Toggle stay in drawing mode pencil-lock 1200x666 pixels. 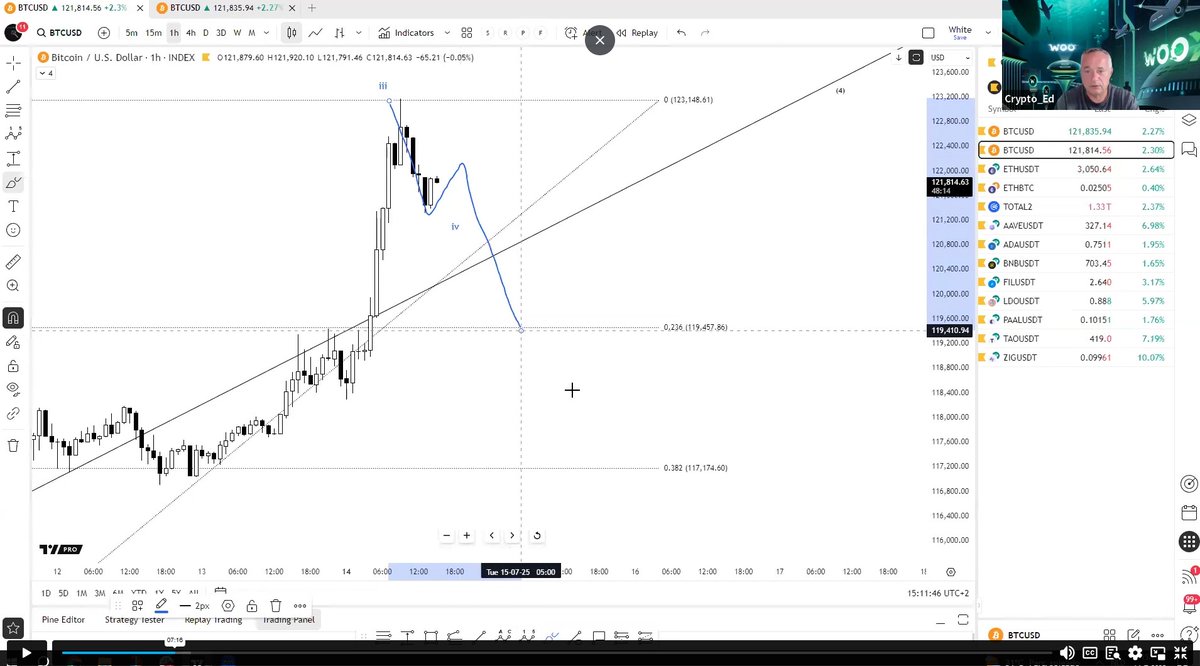point(13,342)
